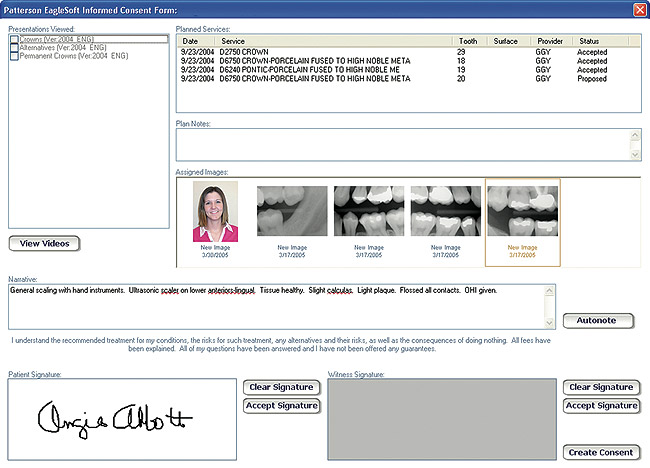Clear the witness signature

pyautogui.click(x=600, y=387)
